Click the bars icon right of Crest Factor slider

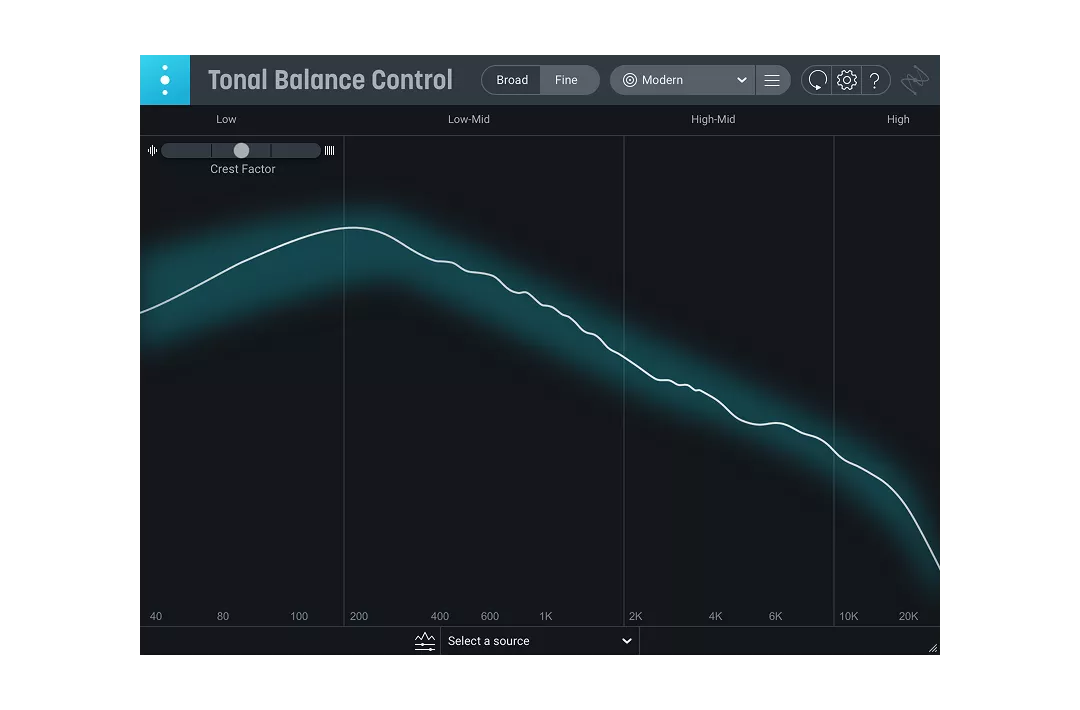[x=330, y=150]
